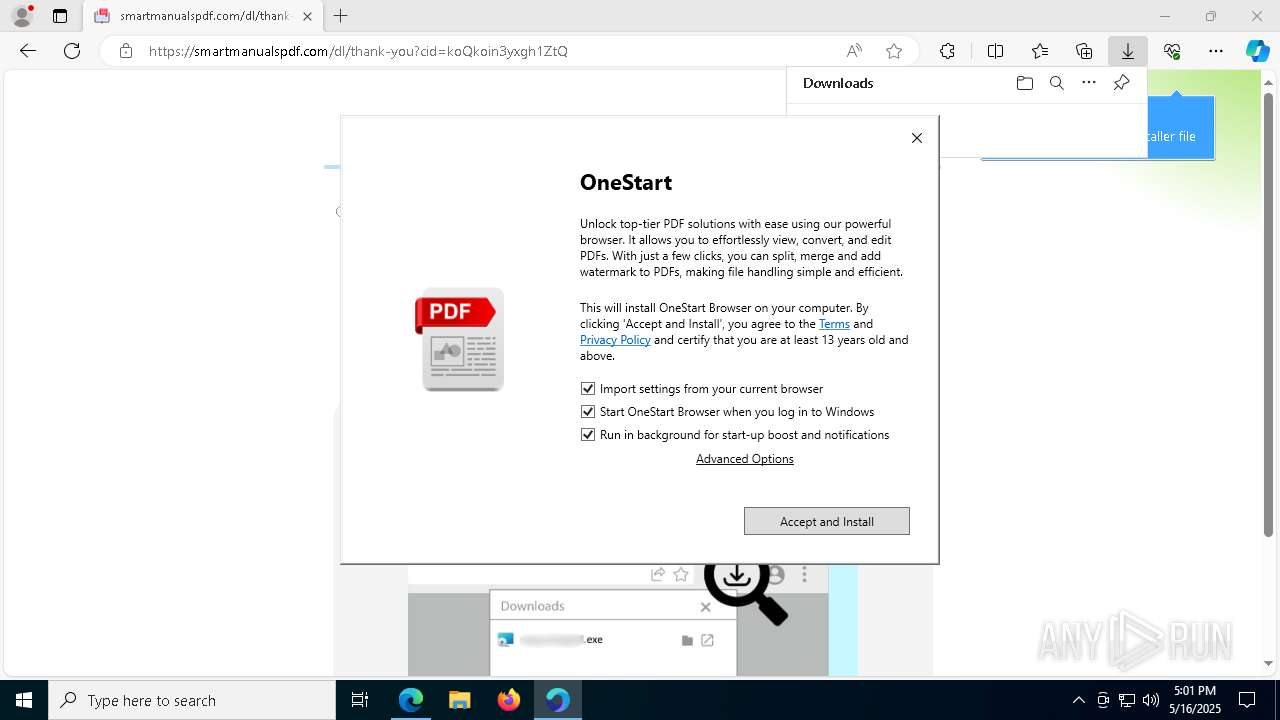The height and width of the screenshot is (720, 1280).
Task: Launch Firefox from the taskbar
Action: point(509,700)
